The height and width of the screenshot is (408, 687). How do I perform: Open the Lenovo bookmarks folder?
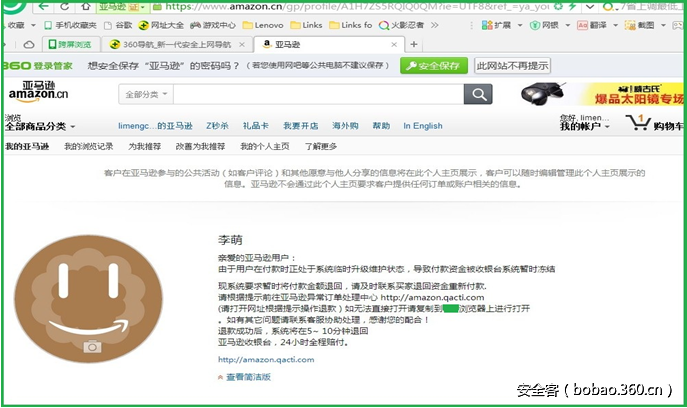point(263,25)
